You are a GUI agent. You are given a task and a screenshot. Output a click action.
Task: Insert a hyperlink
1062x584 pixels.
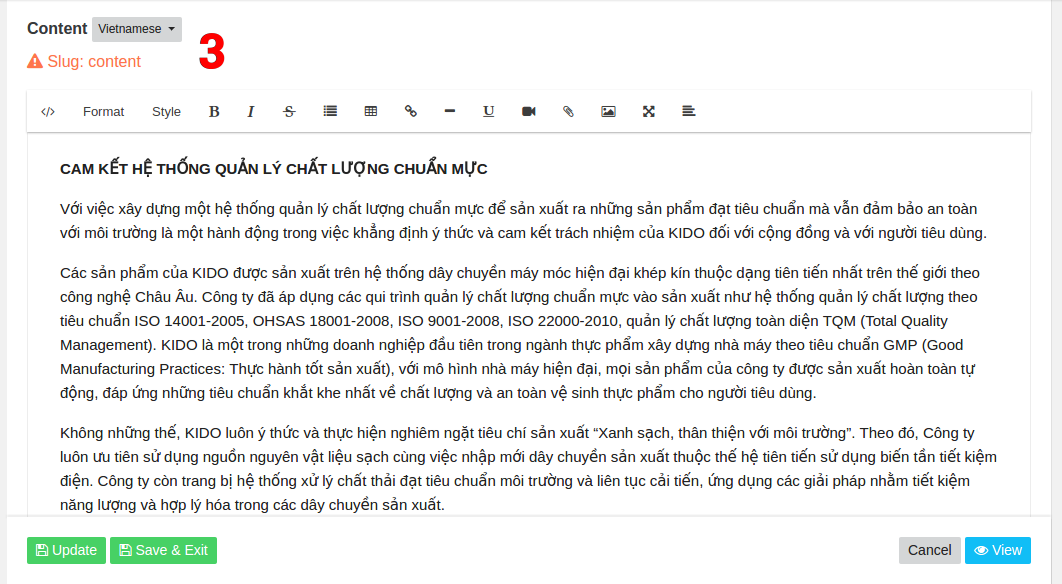[410, 112]
